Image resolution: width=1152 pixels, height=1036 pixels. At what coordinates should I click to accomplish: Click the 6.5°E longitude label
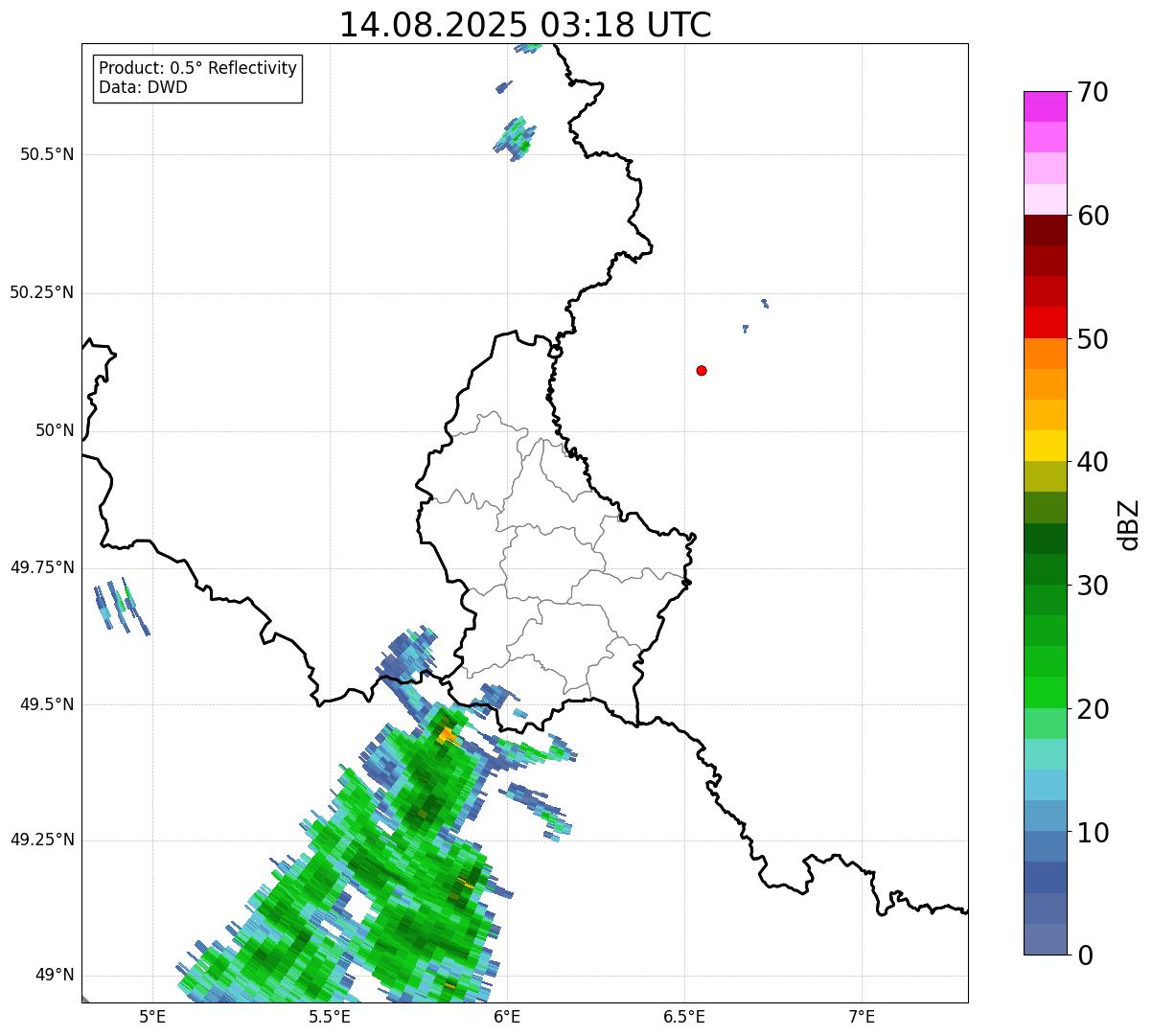click(x=684, y=1017)
